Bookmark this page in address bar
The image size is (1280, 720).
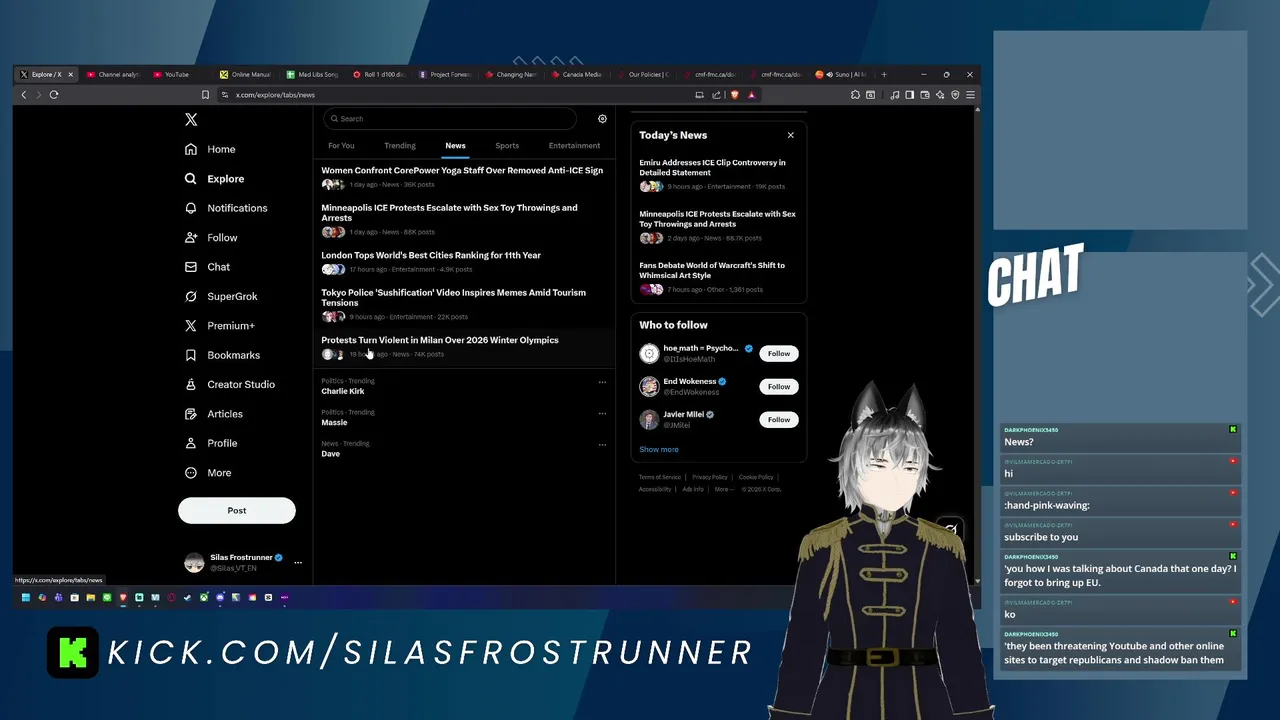click(205, 95)
